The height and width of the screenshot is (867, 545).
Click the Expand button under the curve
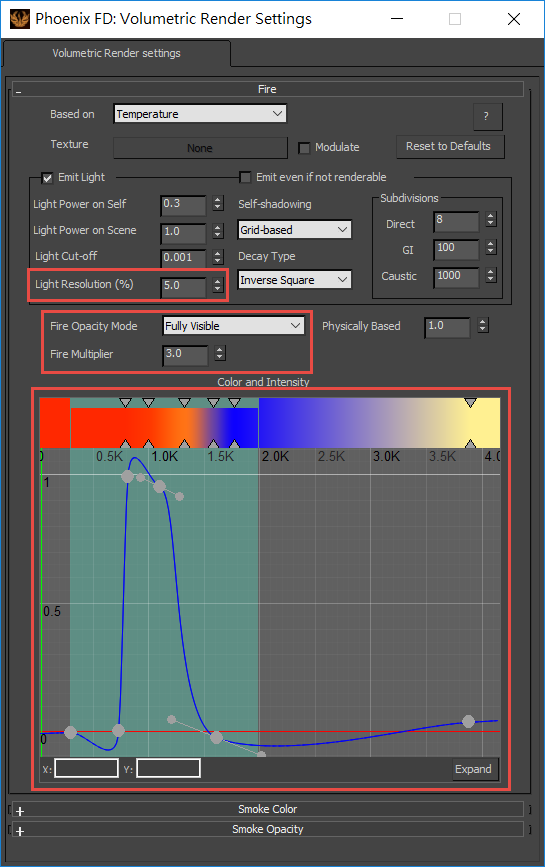pyautogui.click(x=475, y=769)
